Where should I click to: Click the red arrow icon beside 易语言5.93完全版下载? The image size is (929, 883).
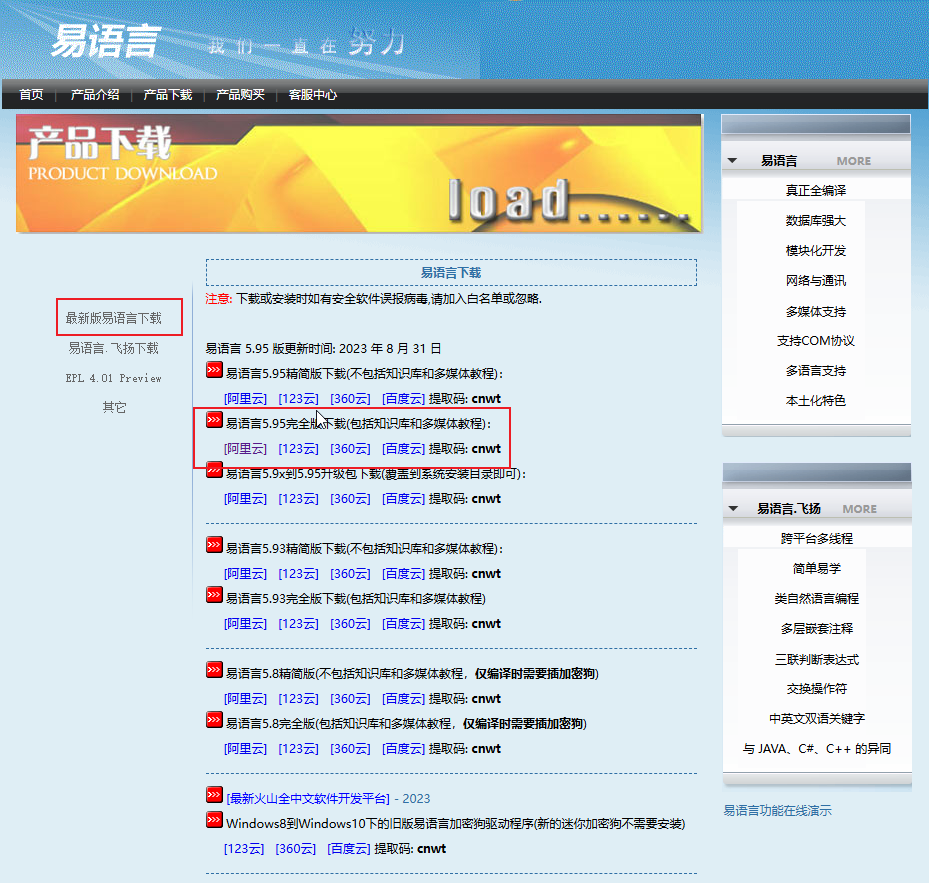click(214, 595)
